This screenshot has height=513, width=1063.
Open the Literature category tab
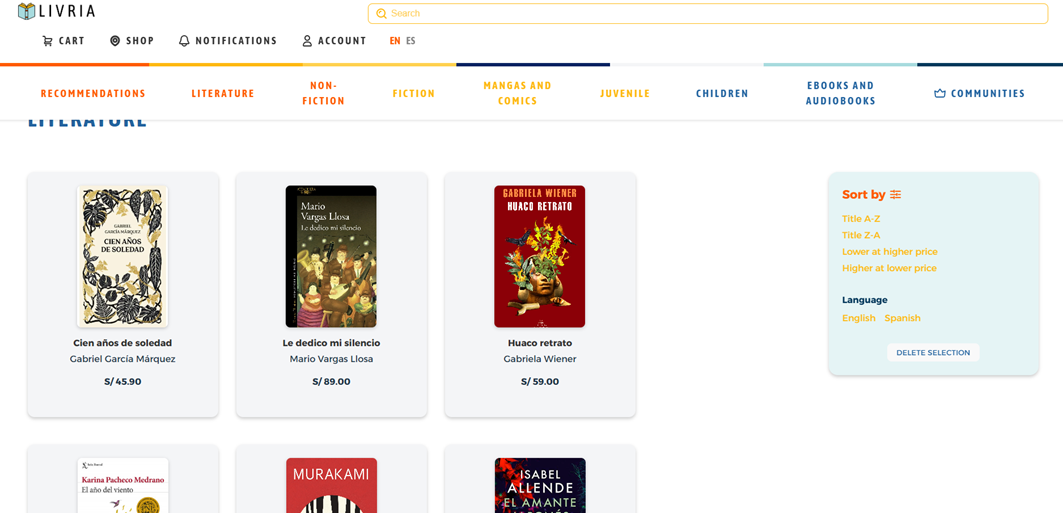point(223,94)
